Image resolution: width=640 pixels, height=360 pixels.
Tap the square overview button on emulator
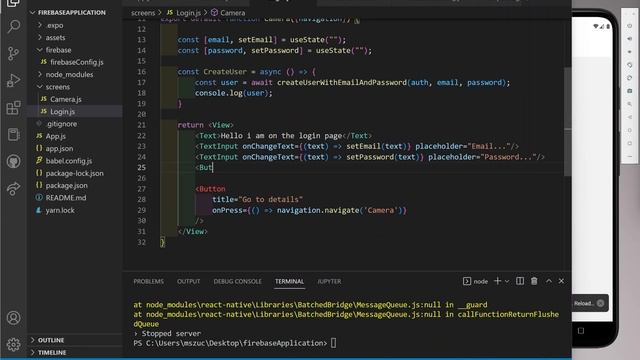pyautogui.click(x=581, y=331)
